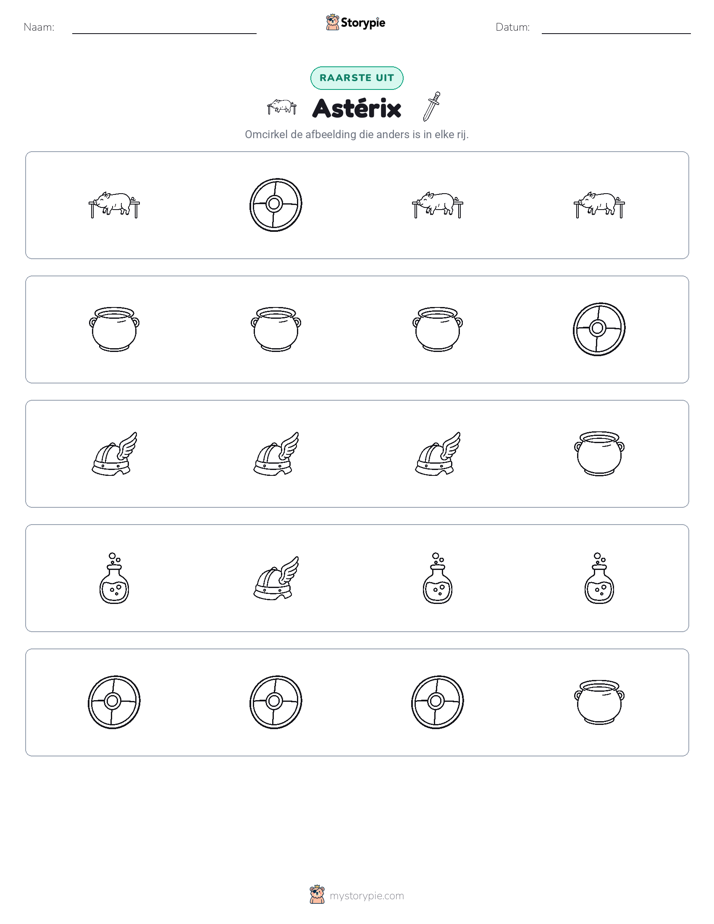
Task: Click the small roast boar left of the title
Action: (282, 107)
